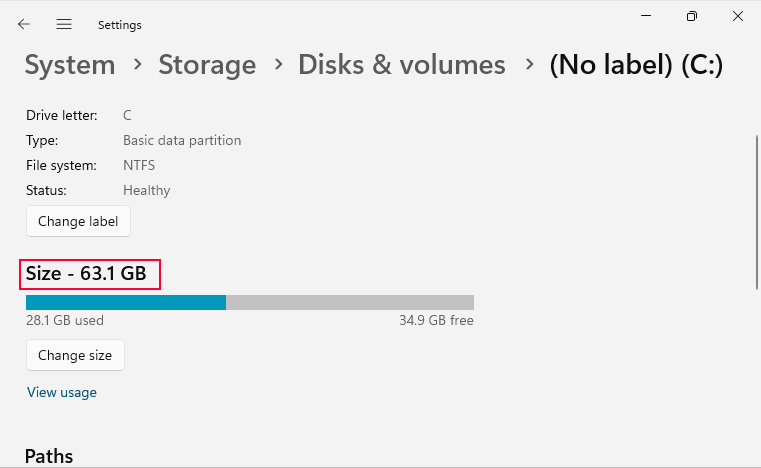This screenshot has height=468, width=761.
Task: Click the chevron after Disks & volumes
Action: pos(527,66)
